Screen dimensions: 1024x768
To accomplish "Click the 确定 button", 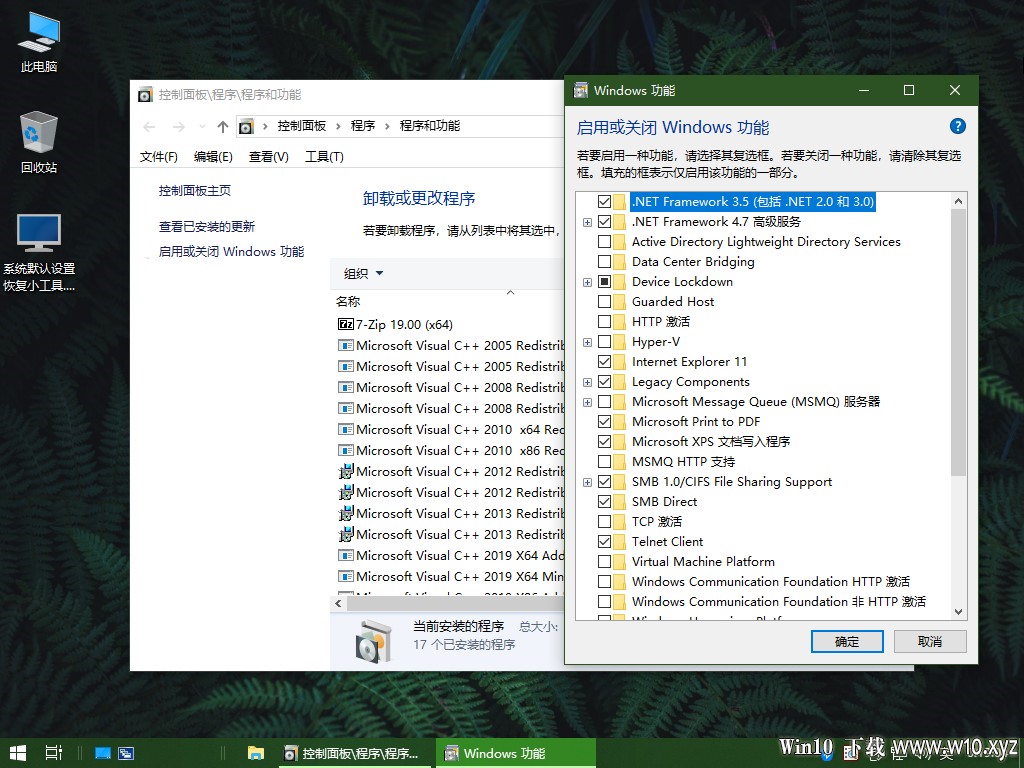I will tap(847, 641).
